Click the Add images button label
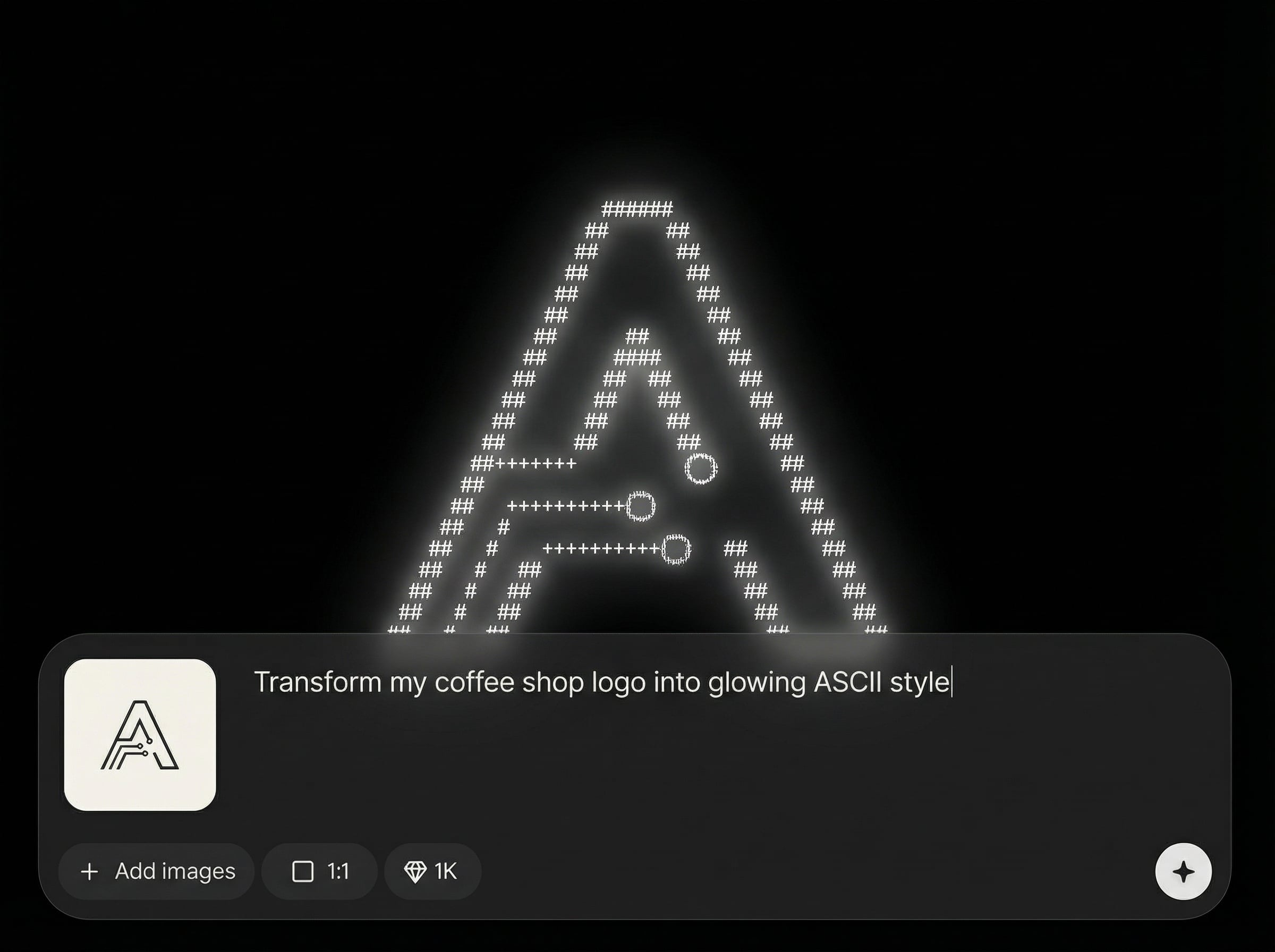1275x952 pixels. pos(175,871)
